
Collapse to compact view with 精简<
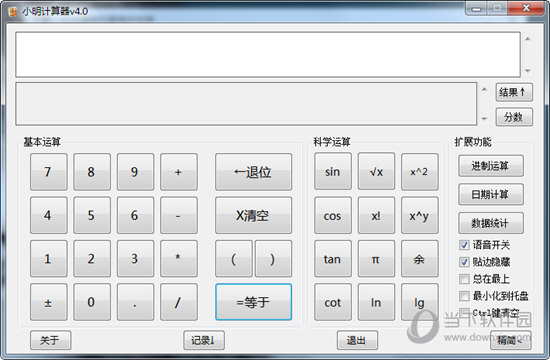(x=511, y=340)
